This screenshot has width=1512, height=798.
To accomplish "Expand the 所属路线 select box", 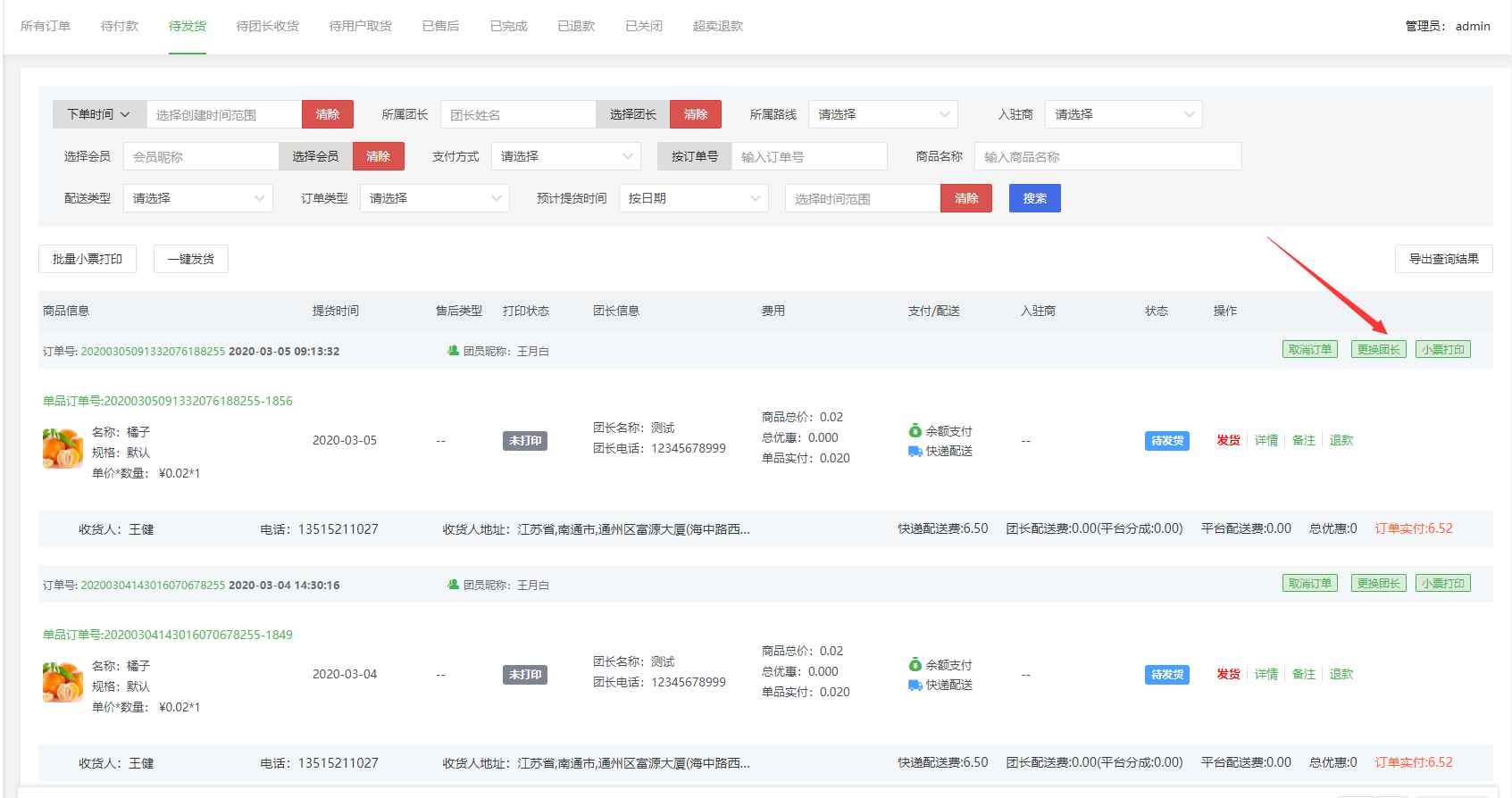I will pyautogui.click(x=882, y=114).
